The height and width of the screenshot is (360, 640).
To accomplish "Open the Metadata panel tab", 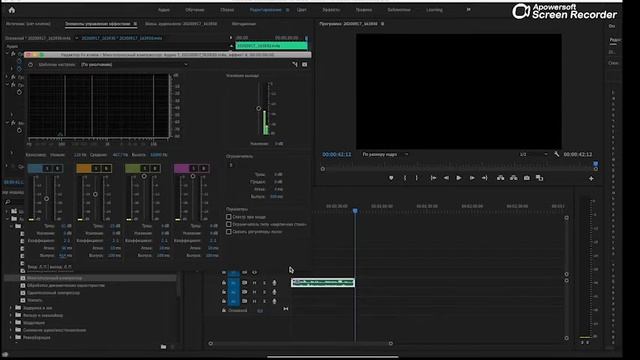I will 244,24.
